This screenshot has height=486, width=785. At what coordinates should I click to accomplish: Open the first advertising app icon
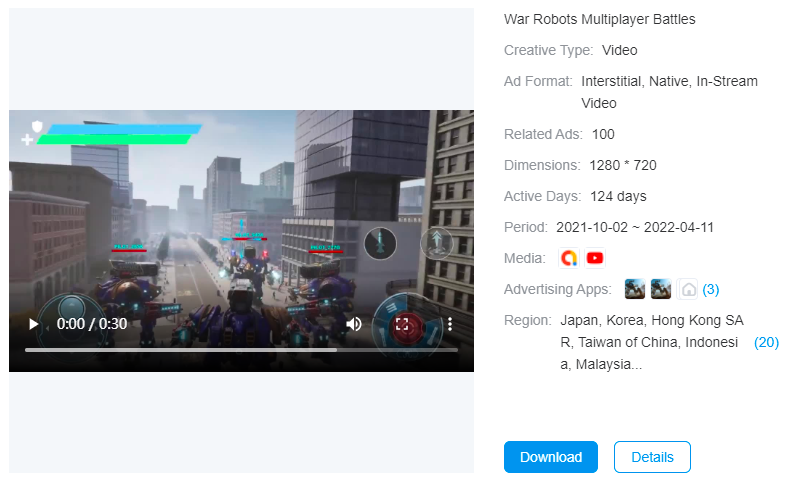pyautogui.click(x=635, y=289)
